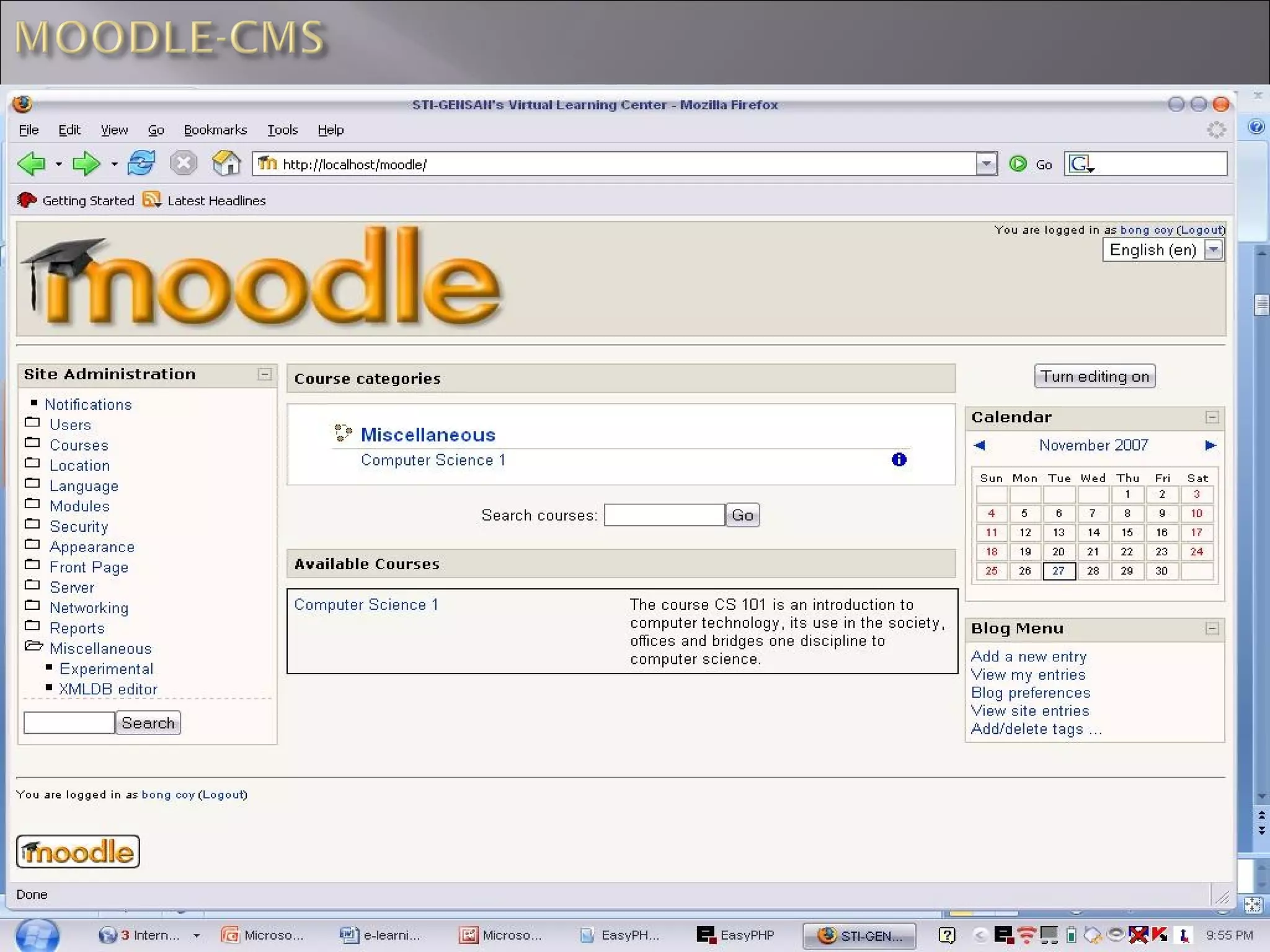Click Go next to Search courses
The height and width of the screenshot is (952, 1270).
click(742, 515)
